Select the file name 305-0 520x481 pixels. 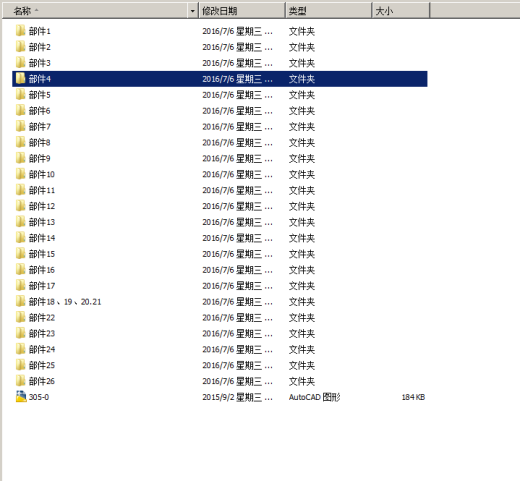coord(39,397)
